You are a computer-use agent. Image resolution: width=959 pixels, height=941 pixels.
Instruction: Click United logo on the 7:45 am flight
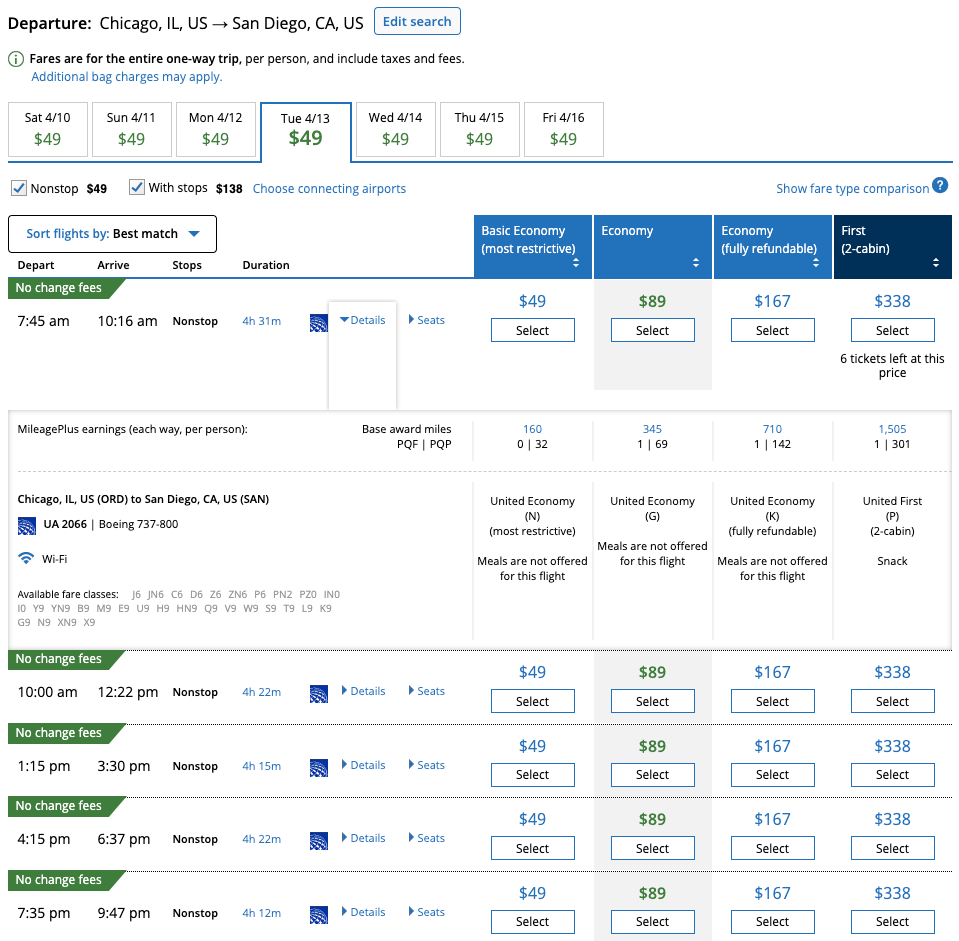tap(319, 322)
